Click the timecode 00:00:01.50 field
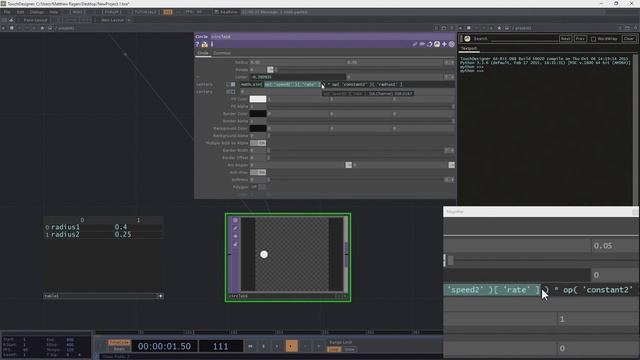 point(164,347)
